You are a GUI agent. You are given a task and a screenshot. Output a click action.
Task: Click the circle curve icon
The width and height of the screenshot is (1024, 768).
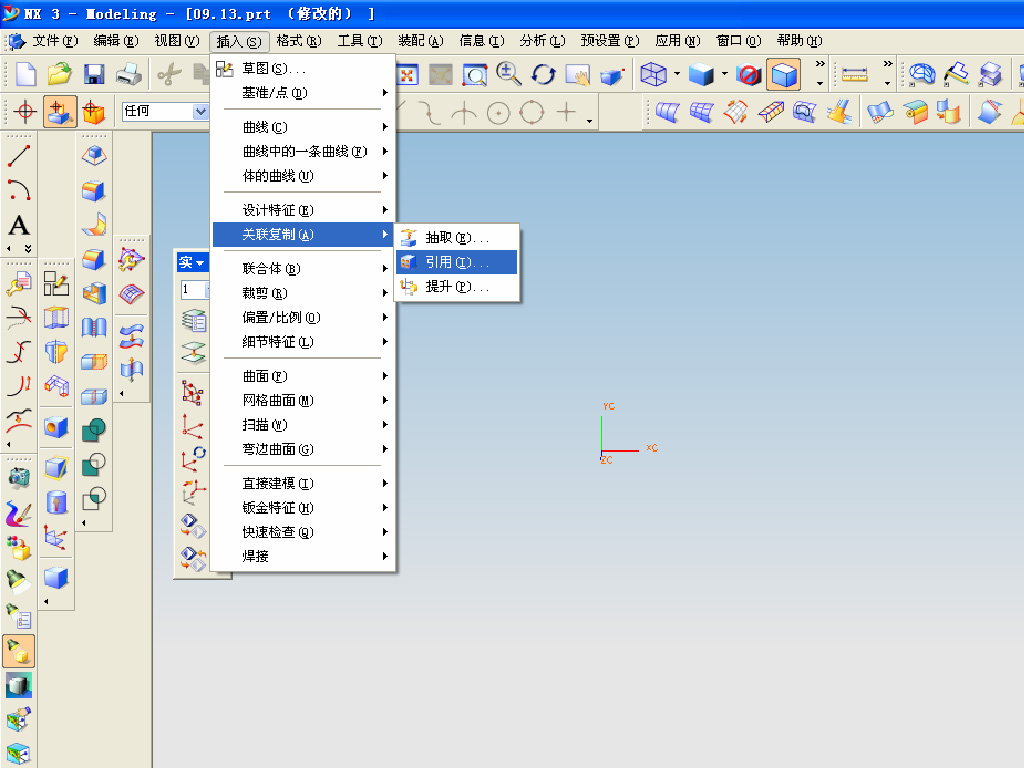(498, 113)
